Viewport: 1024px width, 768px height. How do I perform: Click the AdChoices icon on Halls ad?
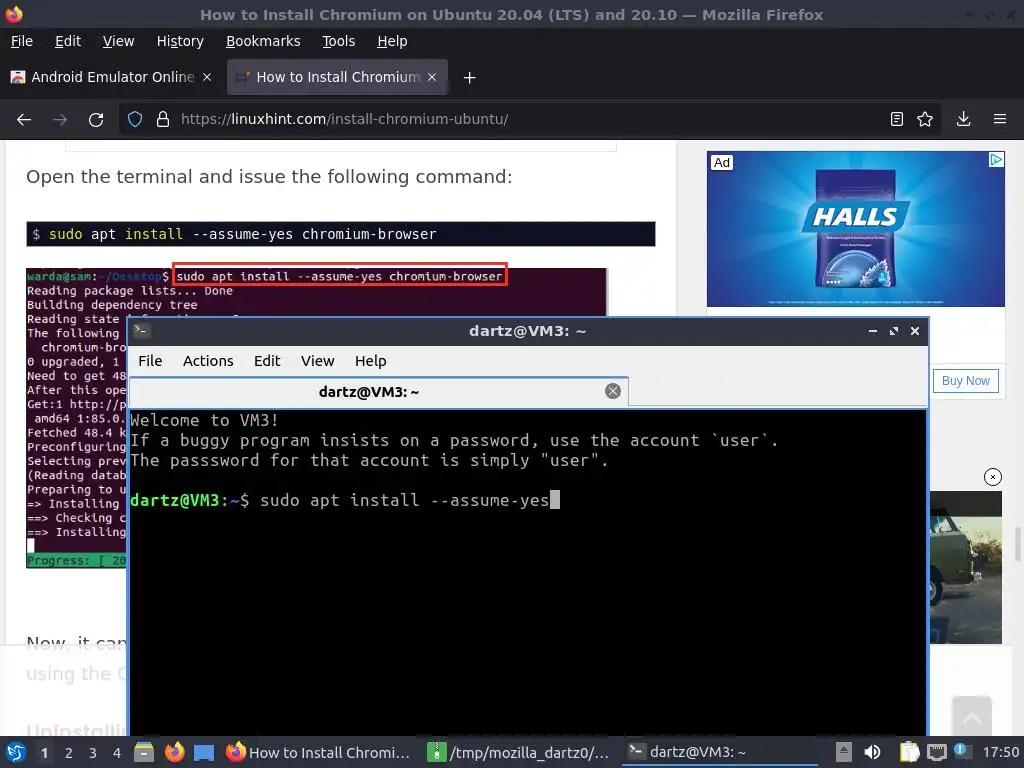pyautogui.click(x=996, y=159)
